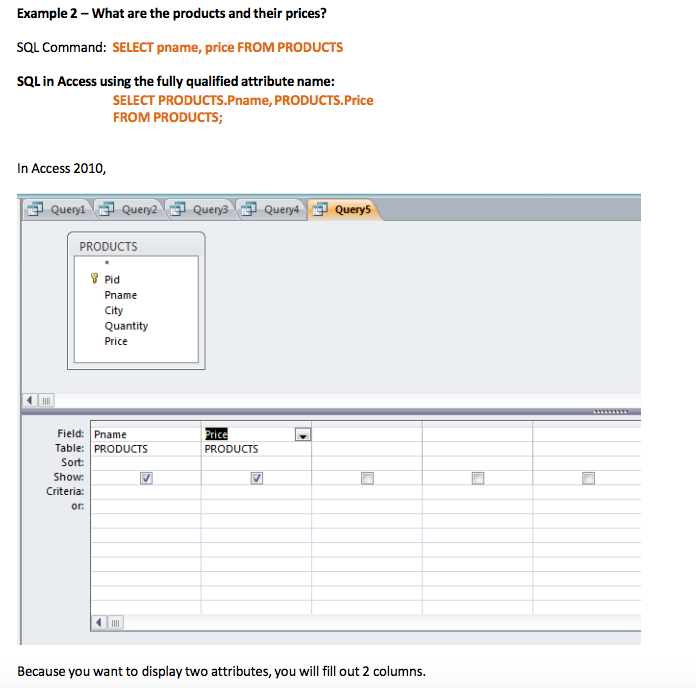Click the or row label

coord(77,506)
